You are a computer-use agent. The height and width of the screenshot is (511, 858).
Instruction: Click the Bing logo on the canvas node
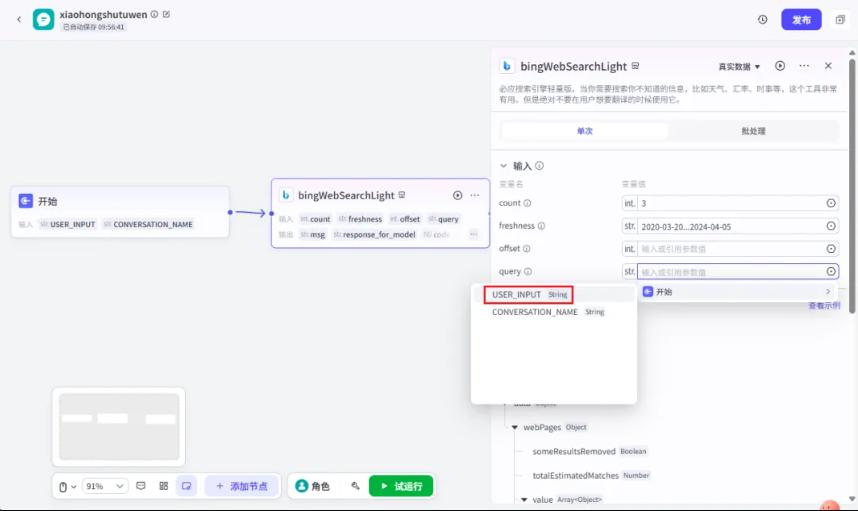click(x=286, y=195)
